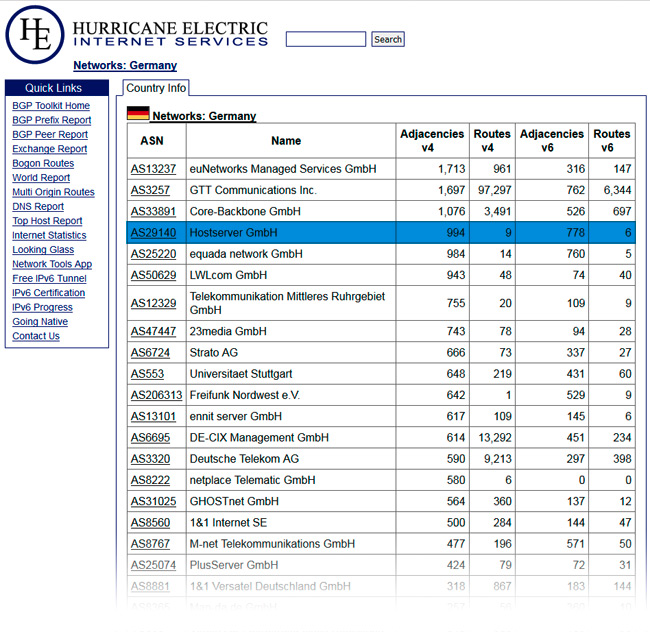The image size is (650, 632).
Task: Open BGP Prefix Report link
Action: pos(52,120)
